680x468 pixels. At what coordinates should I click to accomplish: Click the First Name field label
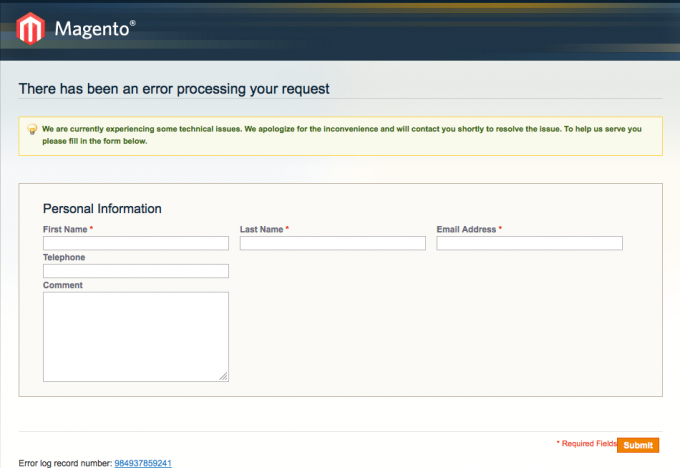click(65, 229)
